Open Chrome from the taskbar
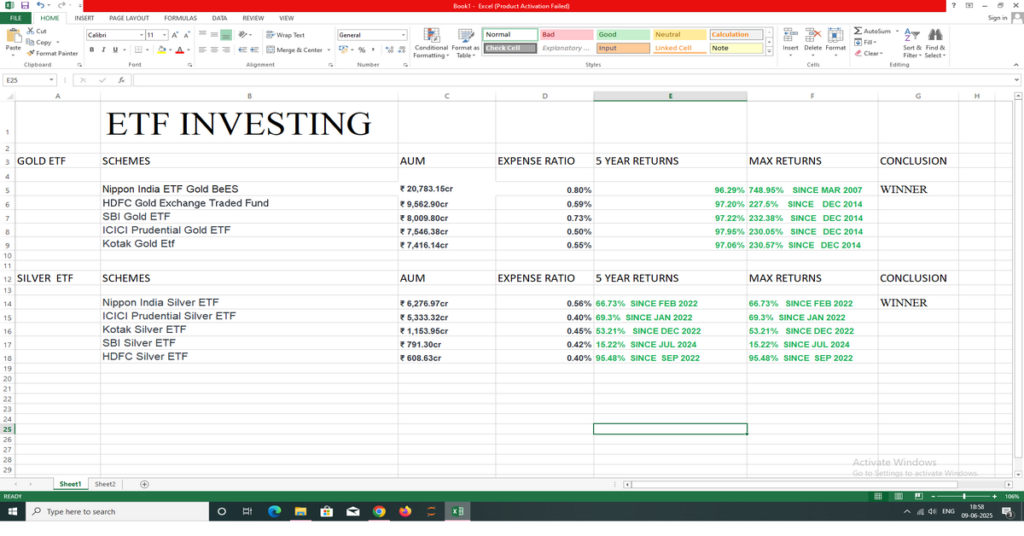 click(x=379, y=512)
